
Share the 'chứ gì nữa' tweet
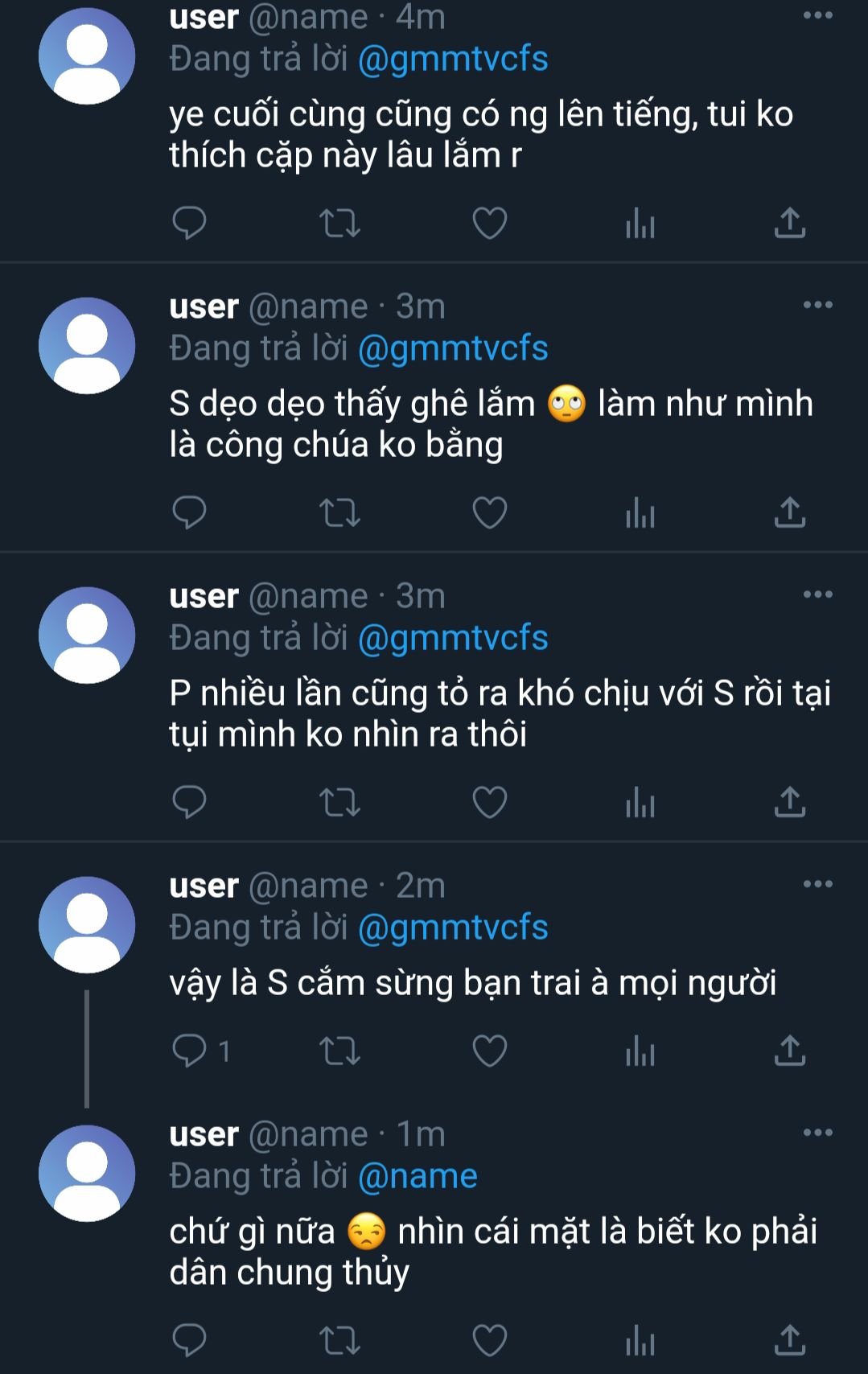790,1340
